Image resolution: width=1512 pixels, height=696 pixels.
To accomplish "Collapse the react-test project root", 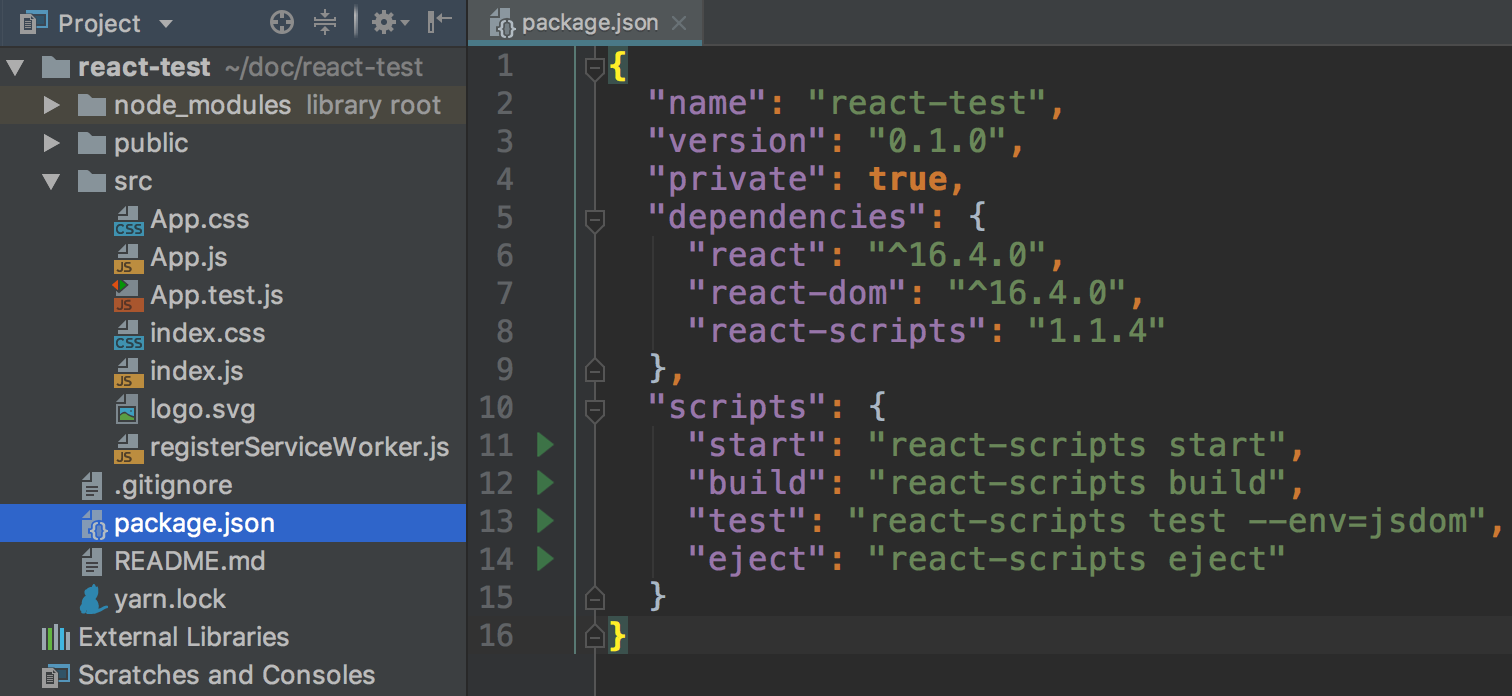I will point(14,68).
